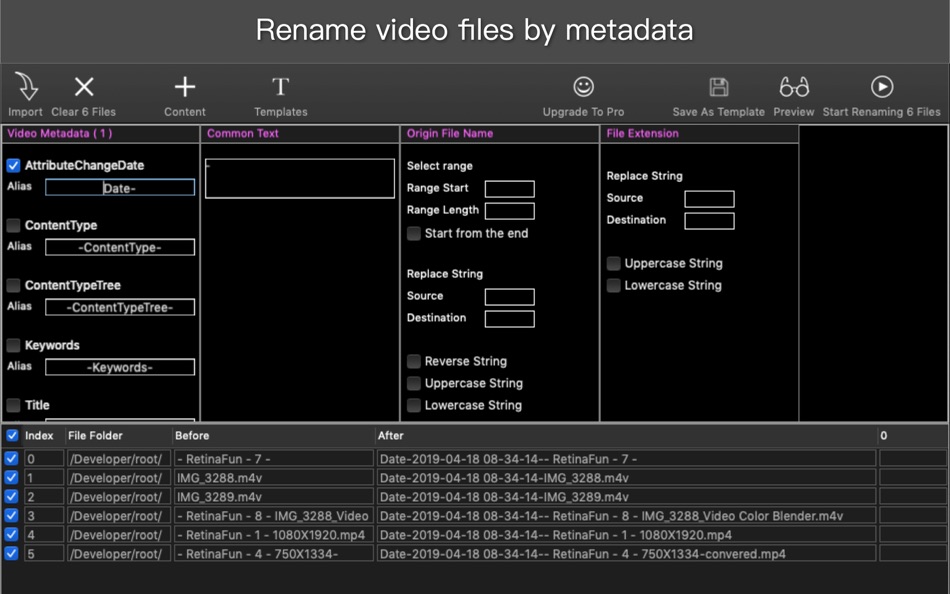Click the Upgrade To Pro smiley icon

click(x=583, y=87)
